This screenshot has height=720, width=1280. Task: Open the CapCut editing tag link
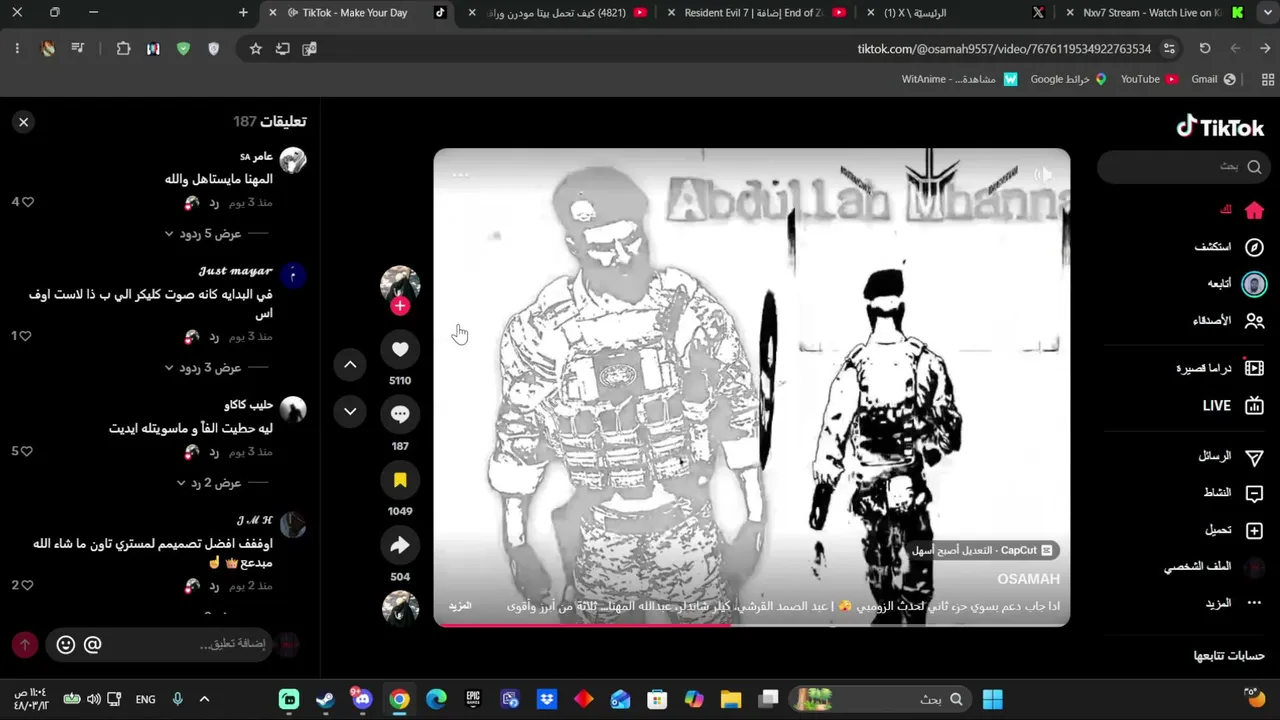click(982, 551)
